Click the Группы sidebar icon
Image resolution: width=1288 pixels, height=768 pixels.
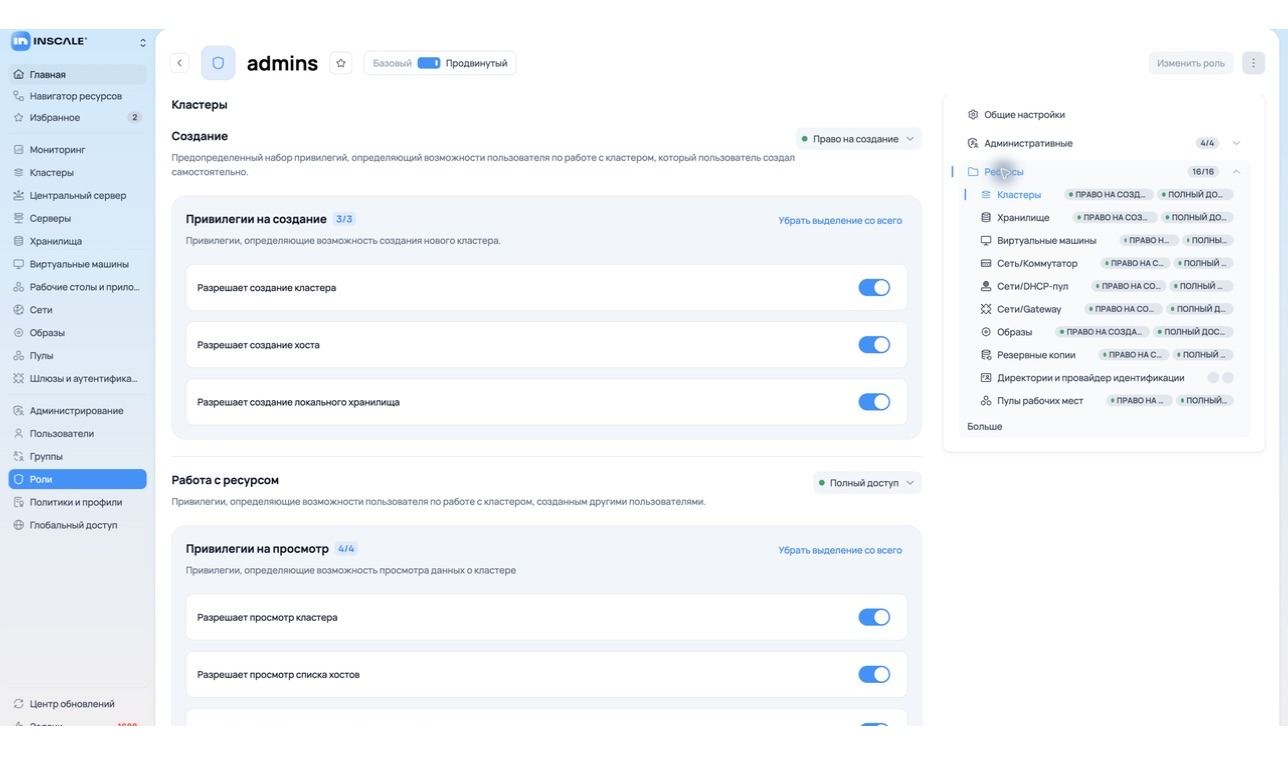pyautogui.click(x=19, y=457)
